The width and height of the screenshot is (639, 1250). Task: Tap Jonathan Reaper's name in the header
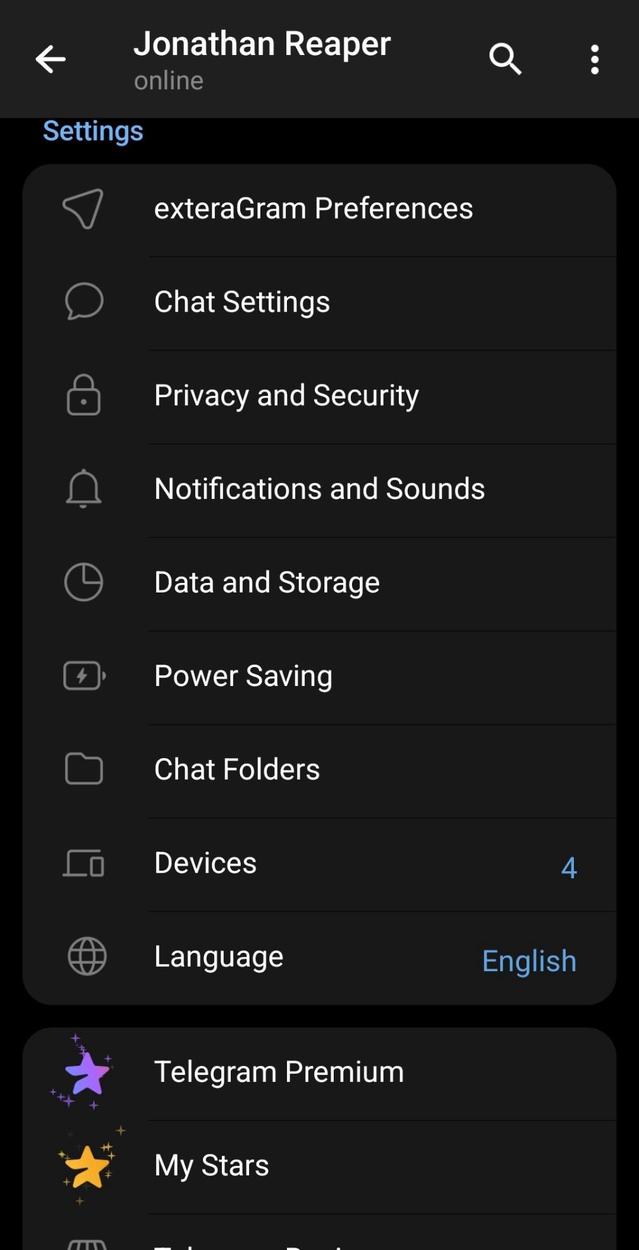coord(262,44)
